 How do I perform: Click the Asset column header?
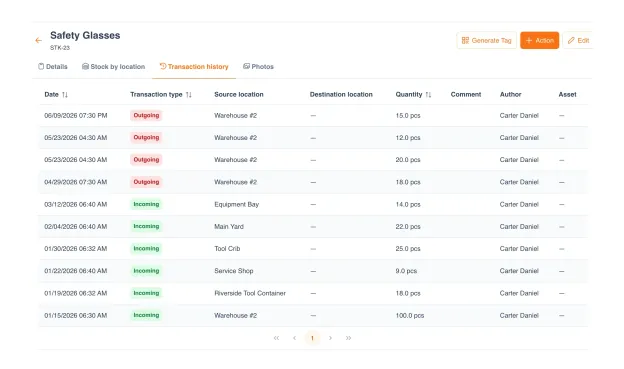point(567,95)
